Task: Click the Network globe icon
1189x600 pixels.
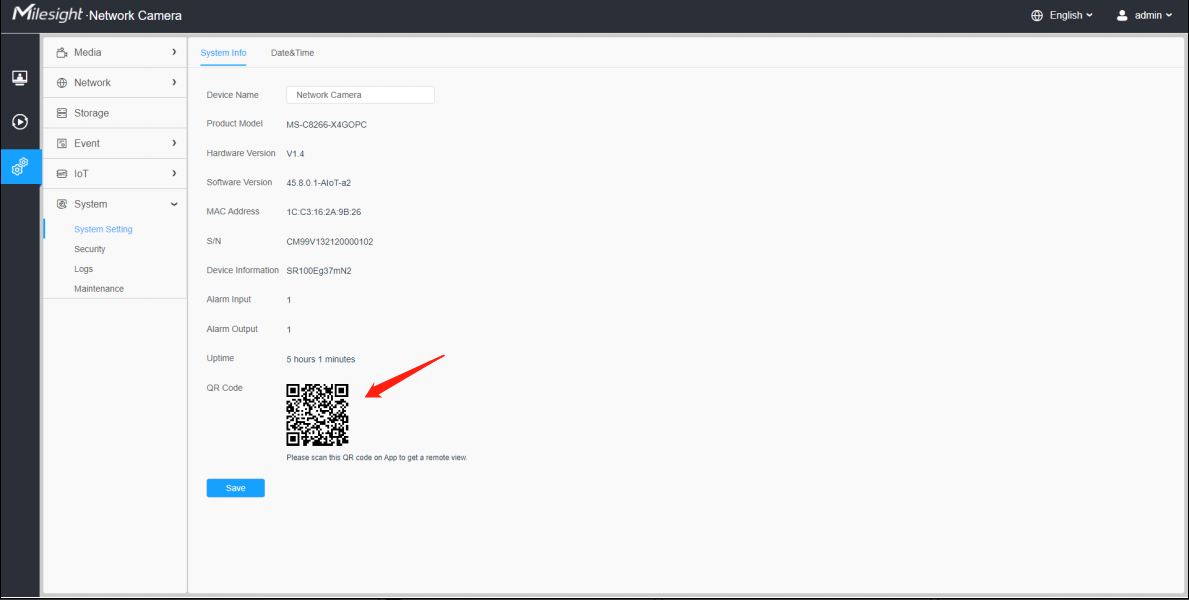Action: point(62,83)
